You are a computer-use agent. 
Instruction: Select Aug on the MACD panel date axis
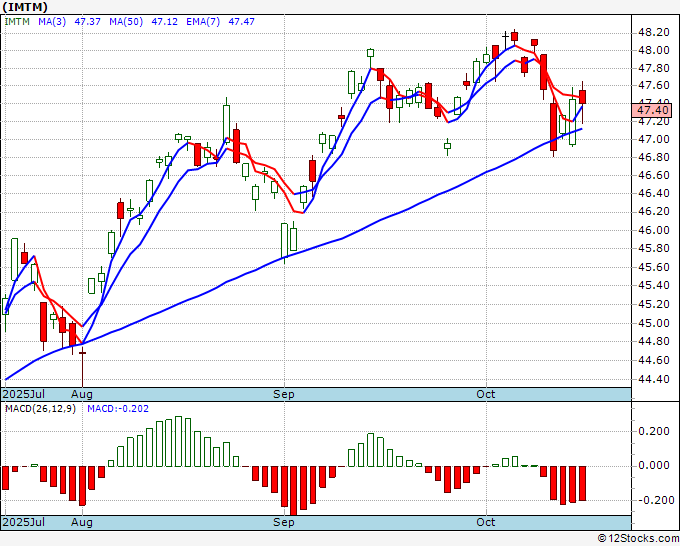point(82,522)
